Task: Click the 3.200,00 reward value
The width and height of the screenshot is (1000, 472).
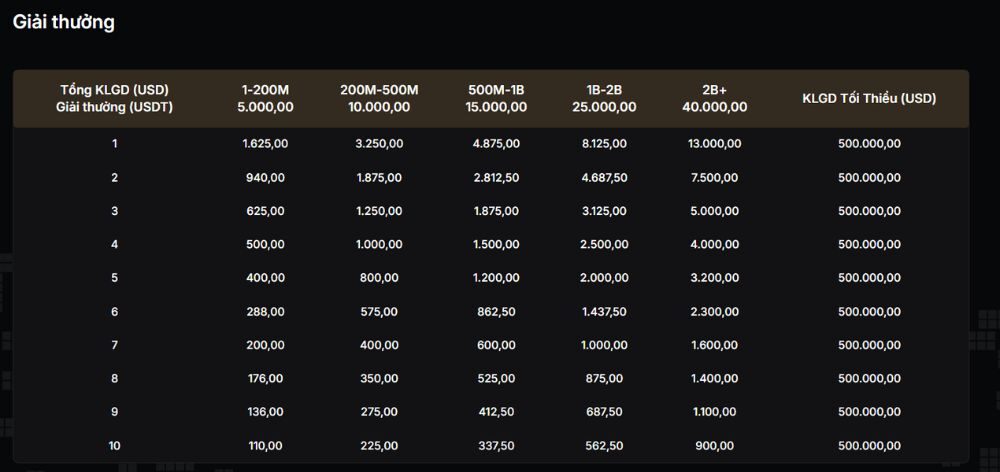Action: pyautogui.click(x=714, y=278)
